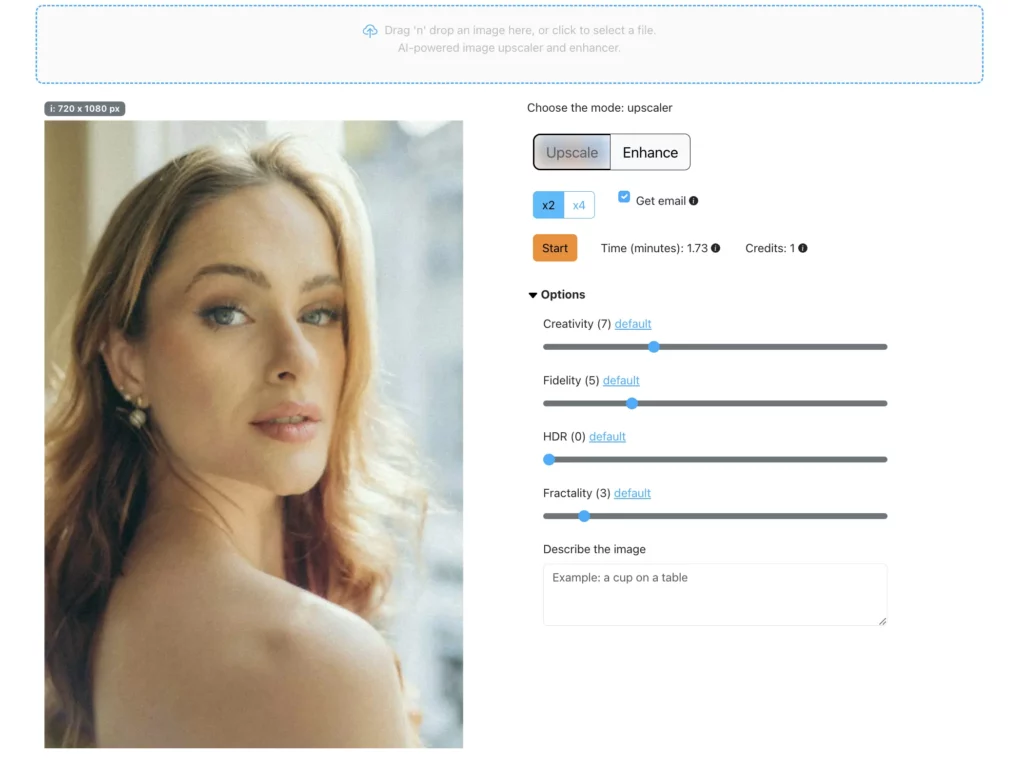The image size is (1024, 761).
Task: Click the info icon beside Get email
Action: click(x=696, y=200)
